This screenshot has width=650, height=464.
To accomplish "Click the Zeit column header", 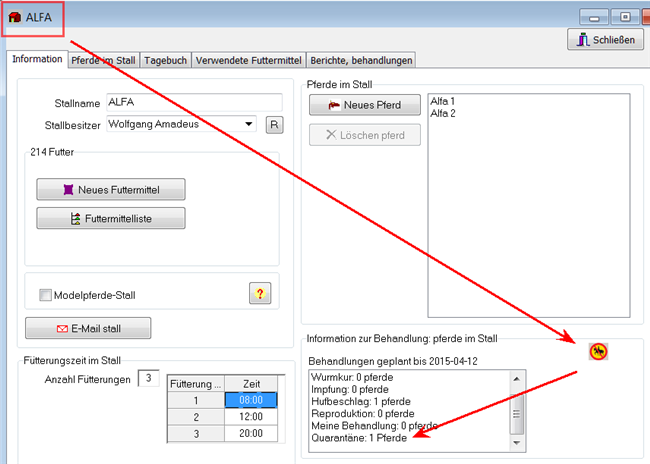I will [x=251, y=384].
